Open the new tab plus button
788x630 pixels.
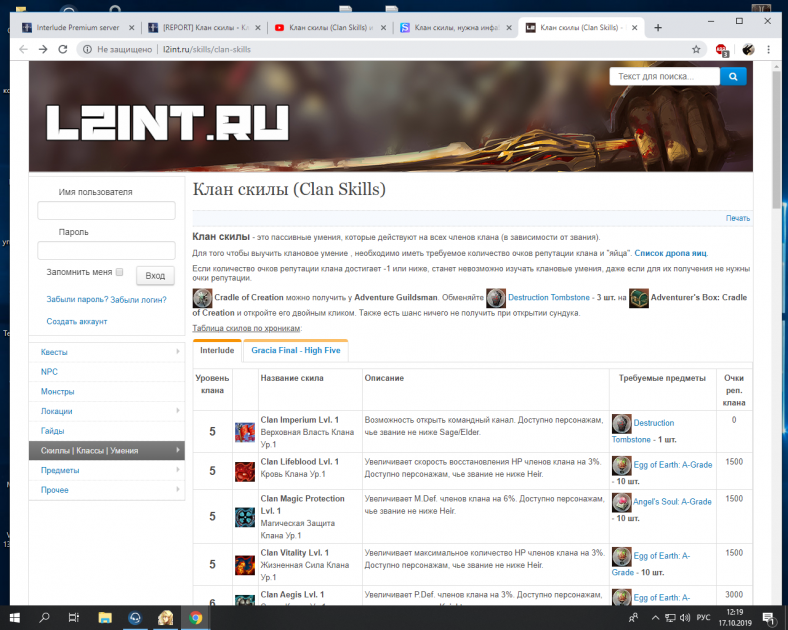(x=658, y=26)
